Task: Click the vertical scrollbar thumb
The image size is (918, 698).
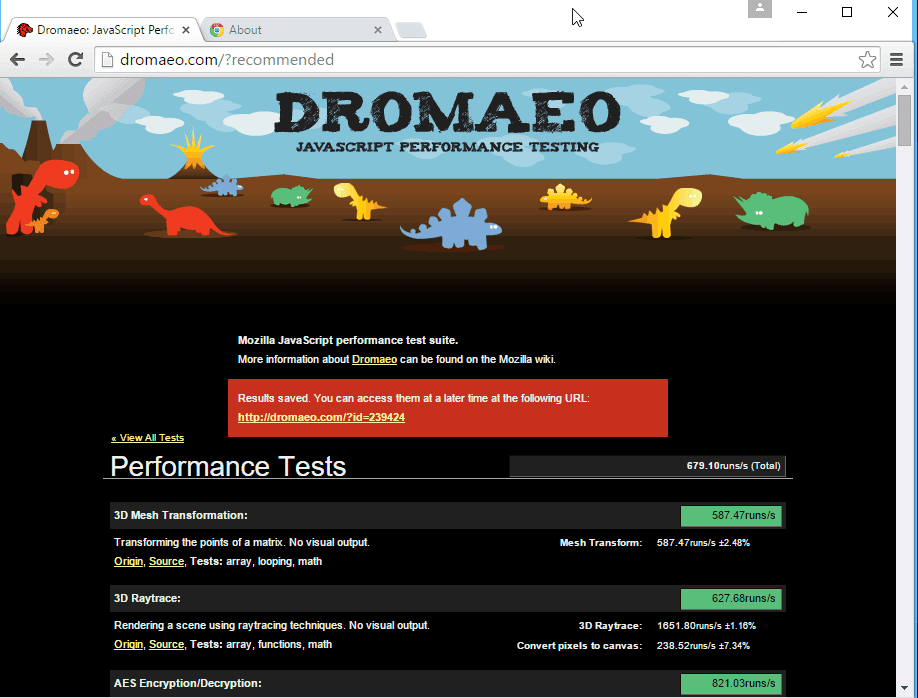Action: click(905, 120)
